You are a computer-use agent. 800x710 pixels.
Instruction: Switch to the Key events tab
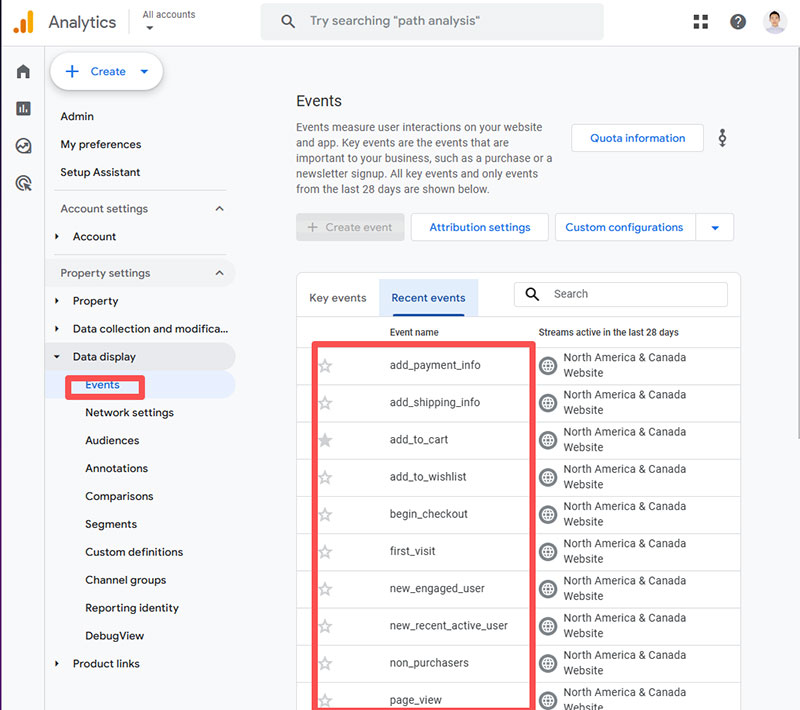(338, 298)
